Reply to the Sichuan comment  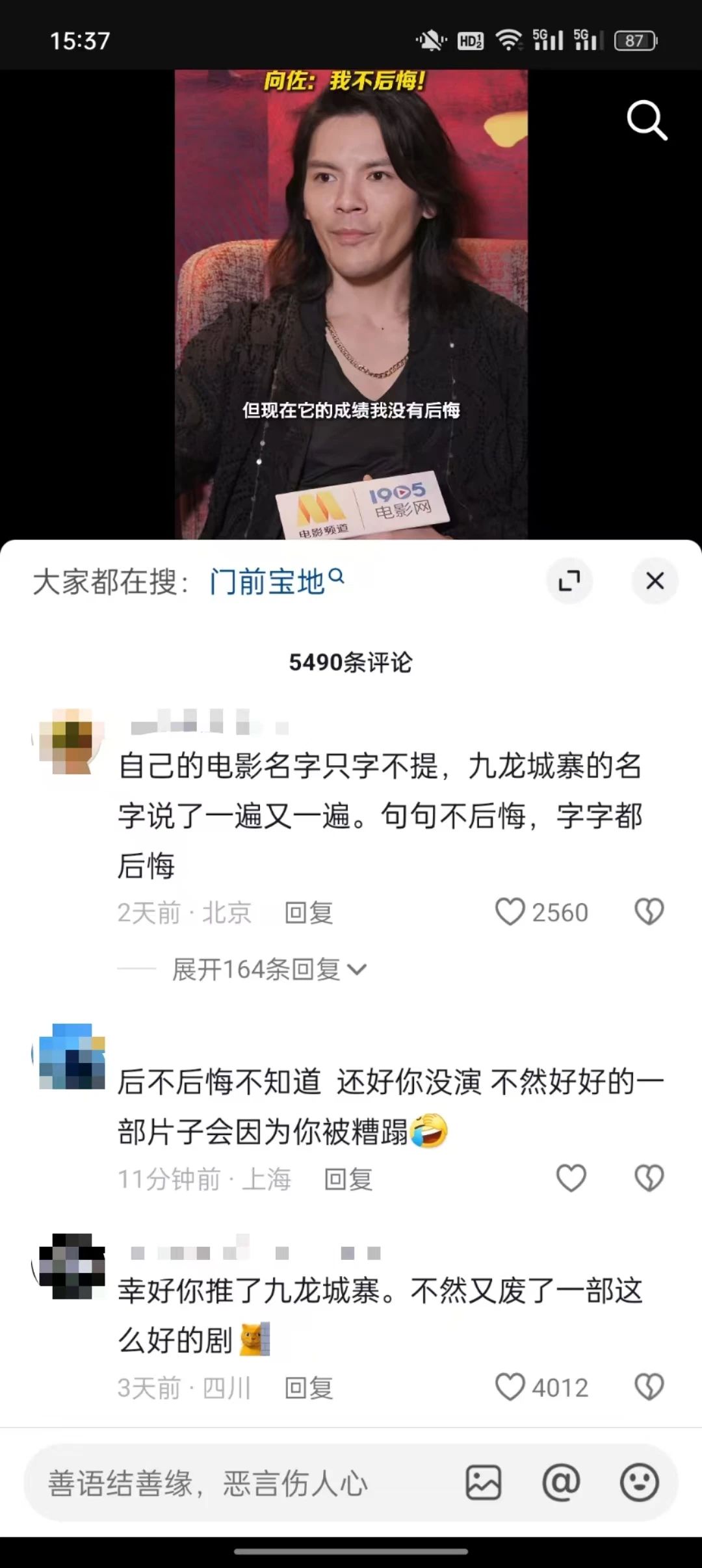[309, 1388]
